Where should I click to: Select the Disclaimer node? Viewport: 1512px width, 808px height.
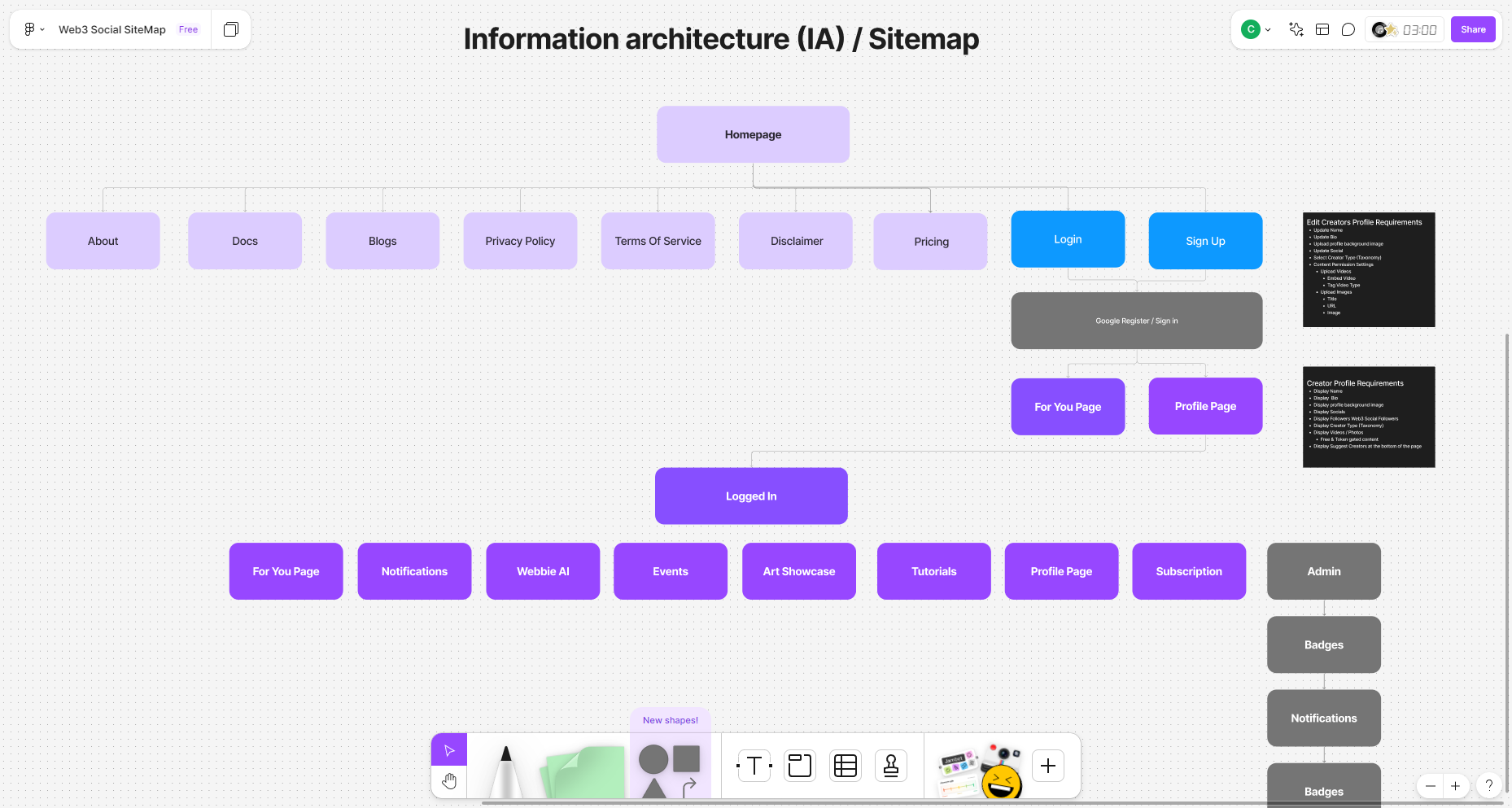[x=796, y=241]
